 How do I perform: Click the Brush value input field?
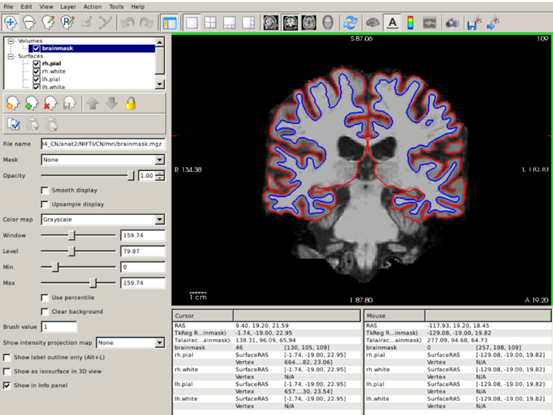coord(59,327)
